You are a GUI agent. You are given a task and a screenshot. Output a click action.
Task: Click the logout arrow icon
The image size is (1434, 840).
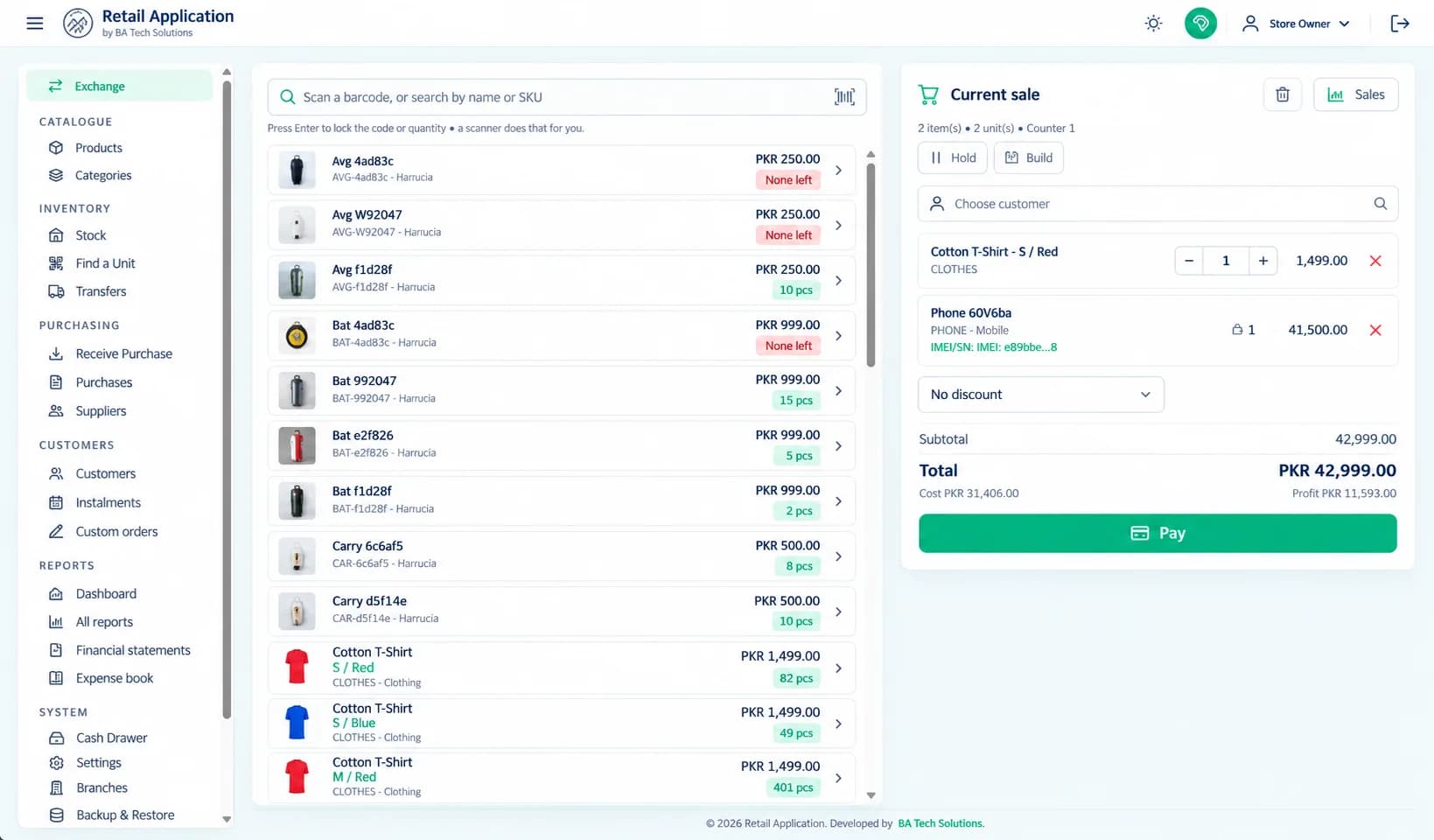click(x=1399, y=24)
